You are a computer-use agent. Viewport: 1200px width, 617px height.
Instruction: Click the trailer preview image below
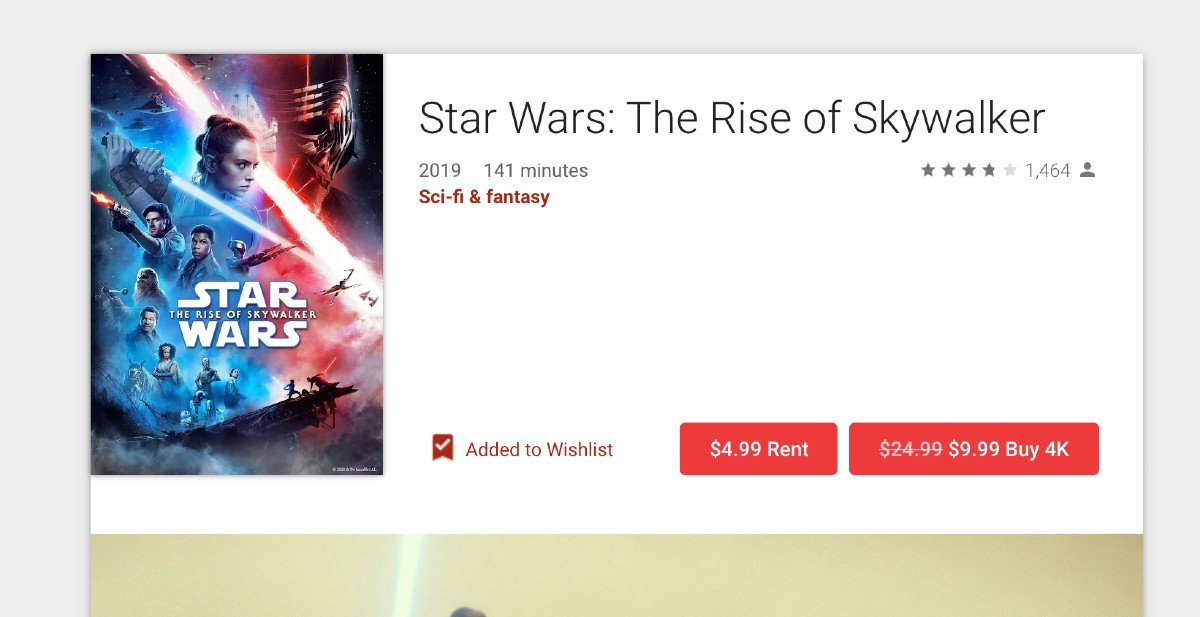point(616,575)
